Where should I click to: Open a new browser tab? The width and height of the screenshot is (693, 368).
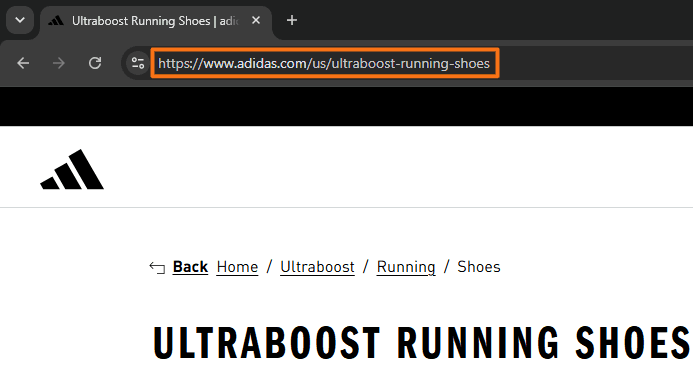[292, 20]
